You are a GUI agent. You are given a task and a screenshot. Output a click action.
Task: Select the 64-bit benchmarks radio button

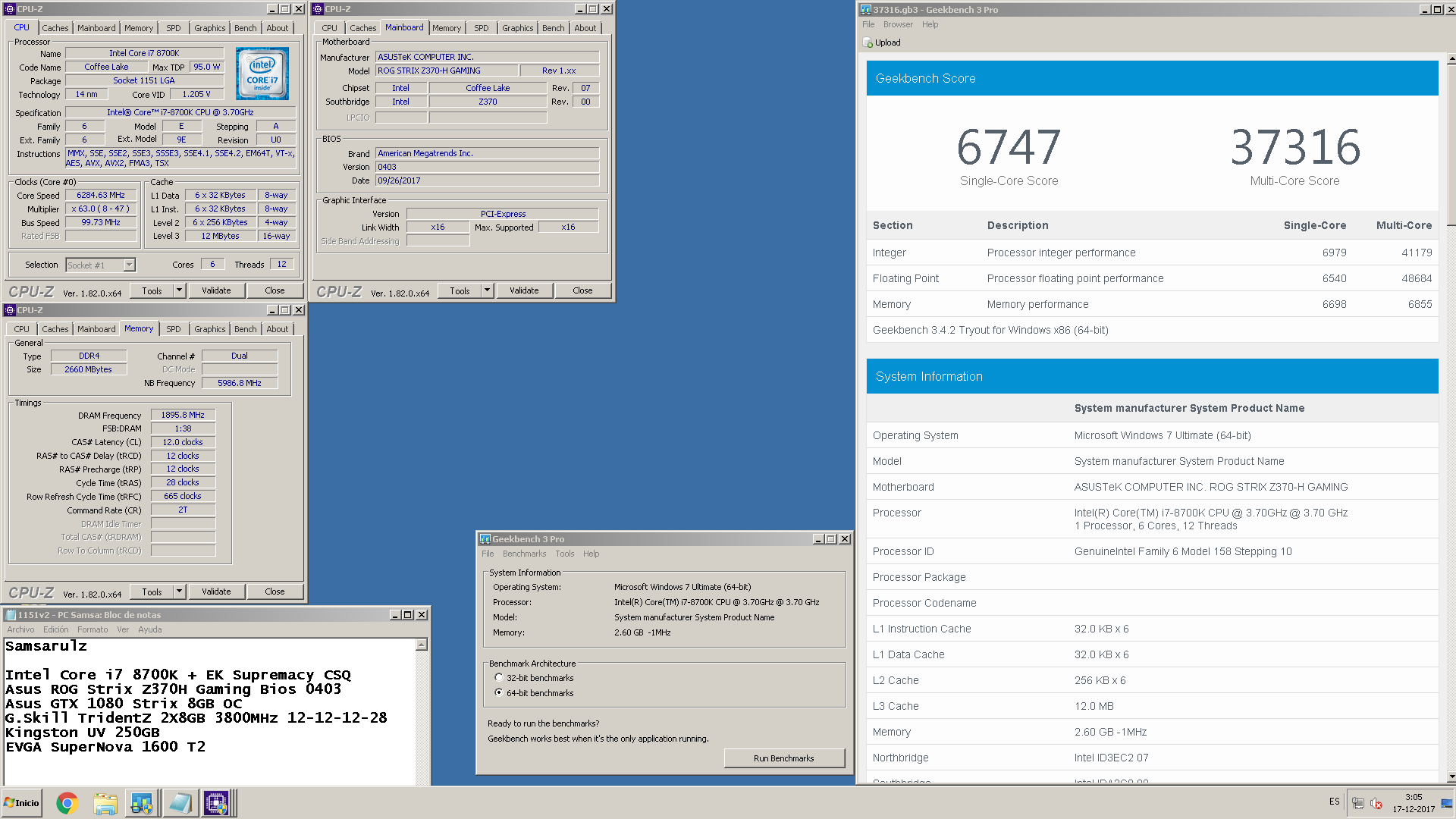click(x=498, y=692)
